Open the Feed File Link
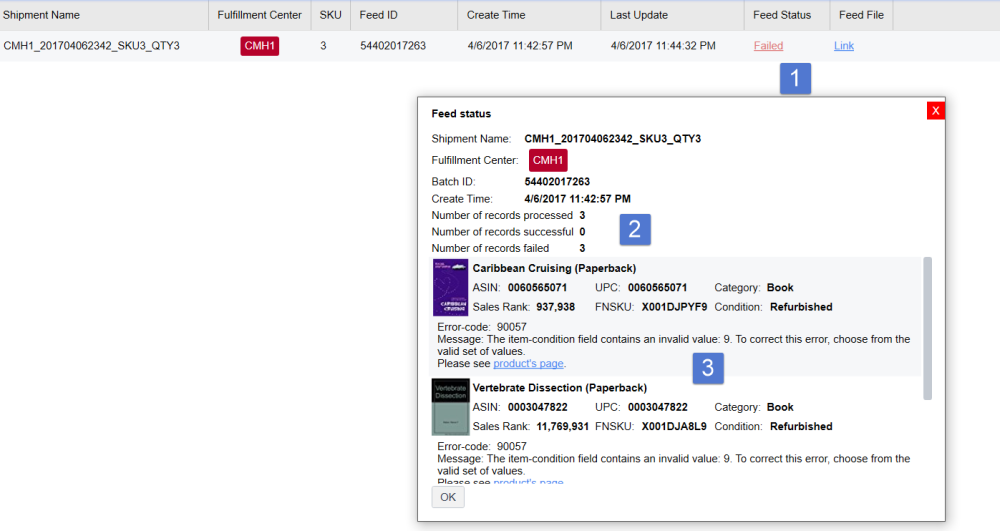Image resolution: width=1000 pixels, height=531 pixels. pos(844,46)
